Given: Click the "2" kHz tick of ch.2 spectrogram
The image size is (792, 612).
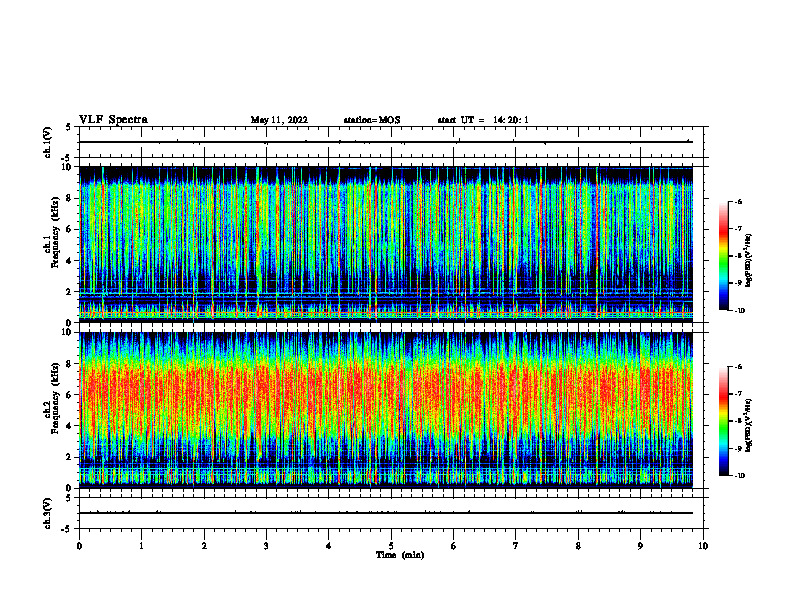Looking at the screenshot, I should tap(69, 457).
